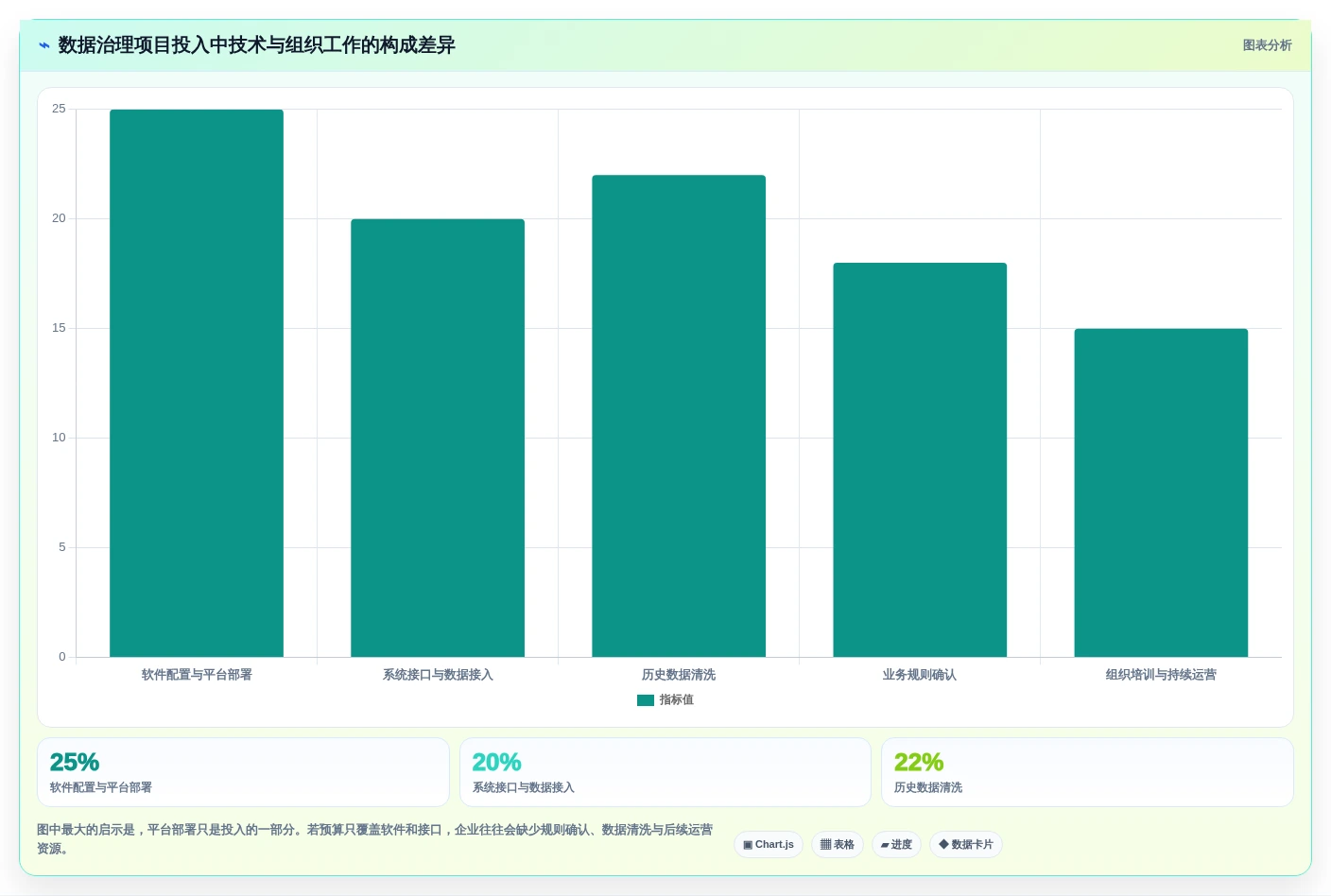Image resolution: width=1331 pixels, height=896 pixels.
Task: Click the chart title 数据治理项目投入中技术与组织工作的构成差异
Action: (x=257, y=45)
